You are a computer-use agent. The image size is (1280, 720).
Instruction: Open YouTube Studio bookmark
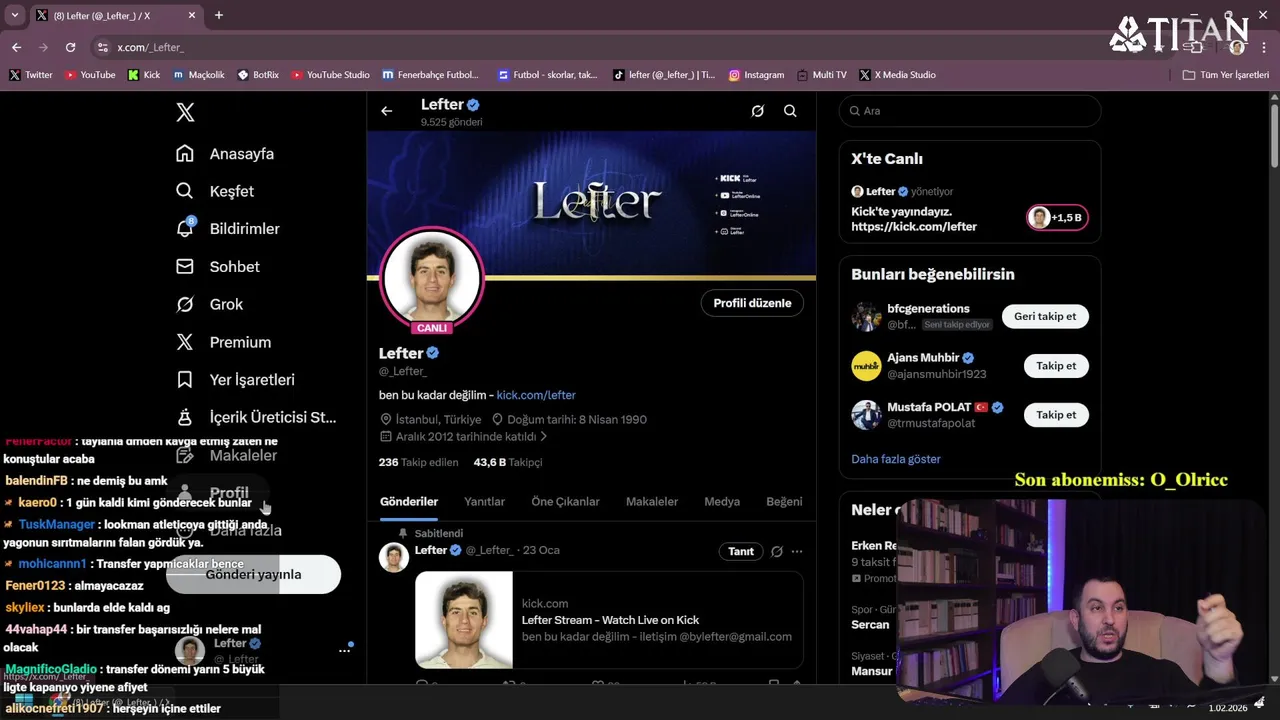[331, 75]
